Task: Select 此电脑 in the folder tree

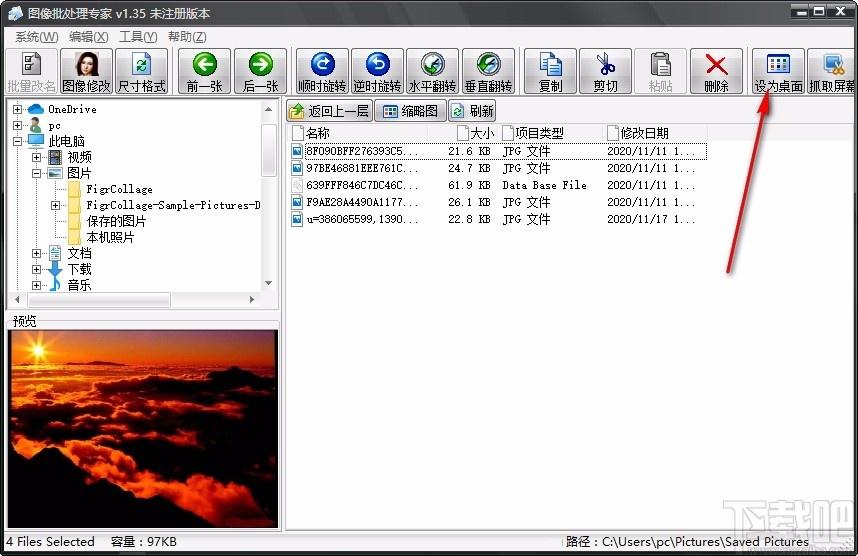Action: coord(66,141)
